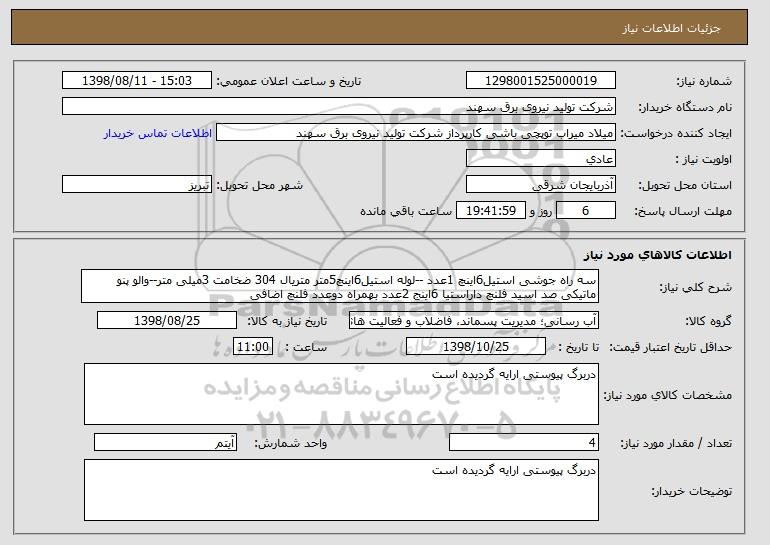The image size is (770, 545).
Task: Click the request creator name field
Action: coord(416,133)
